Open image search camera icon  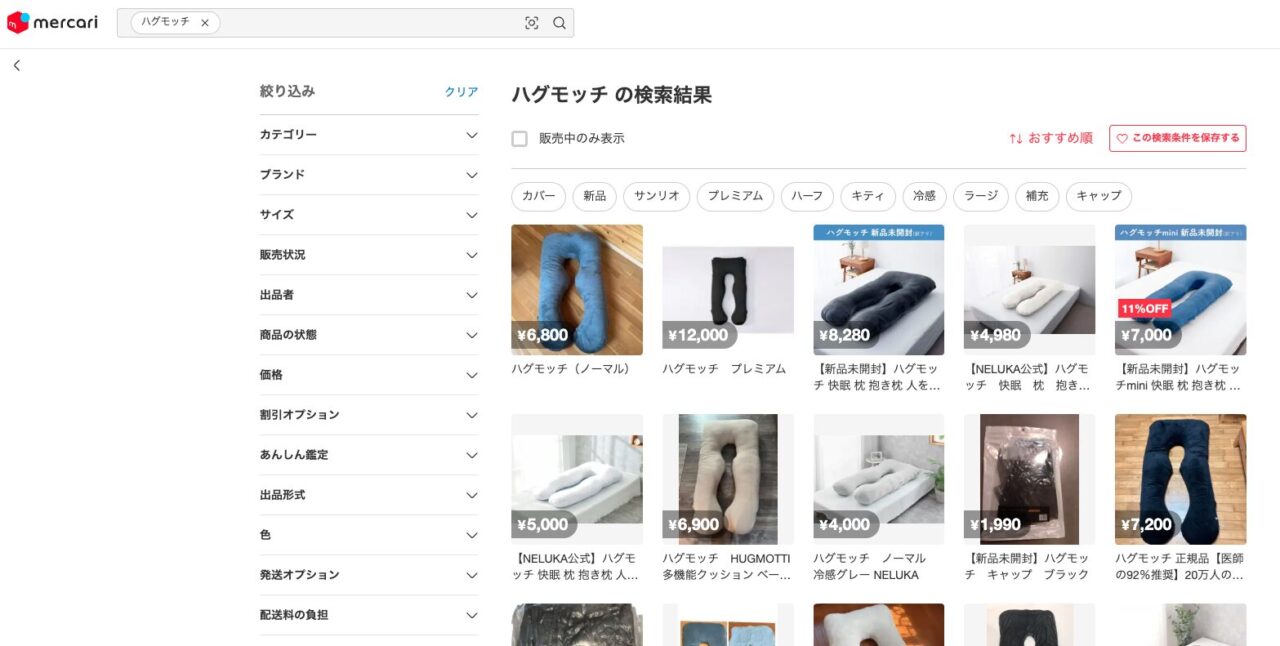pyautogui.click(x=531, y=23)
